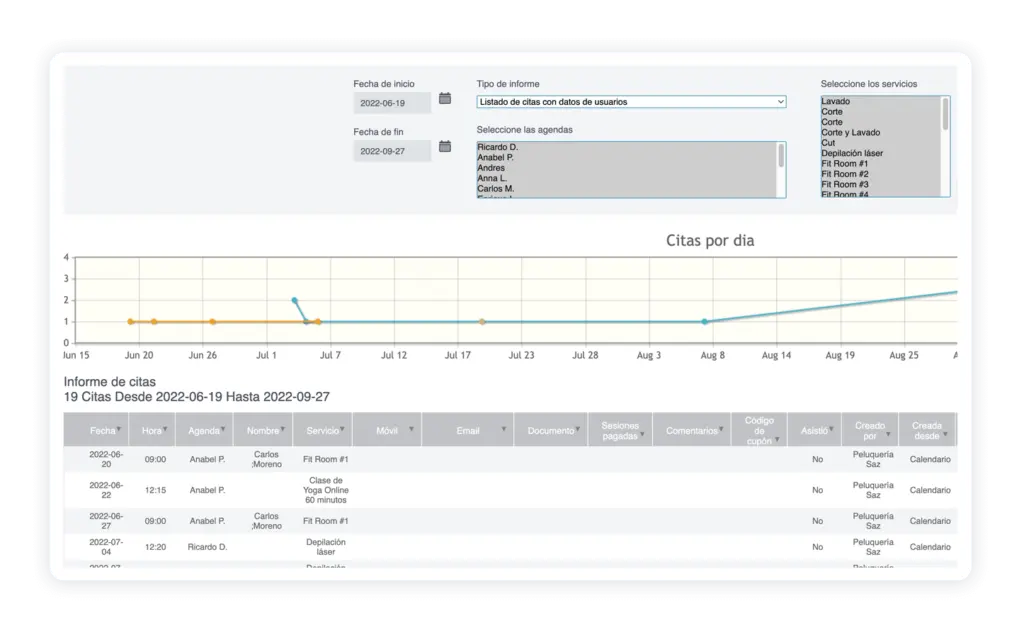Open the calendar picker for Fecha de fin
Image resolution: width=1024 pixels, height=630 pixels.
445,147
